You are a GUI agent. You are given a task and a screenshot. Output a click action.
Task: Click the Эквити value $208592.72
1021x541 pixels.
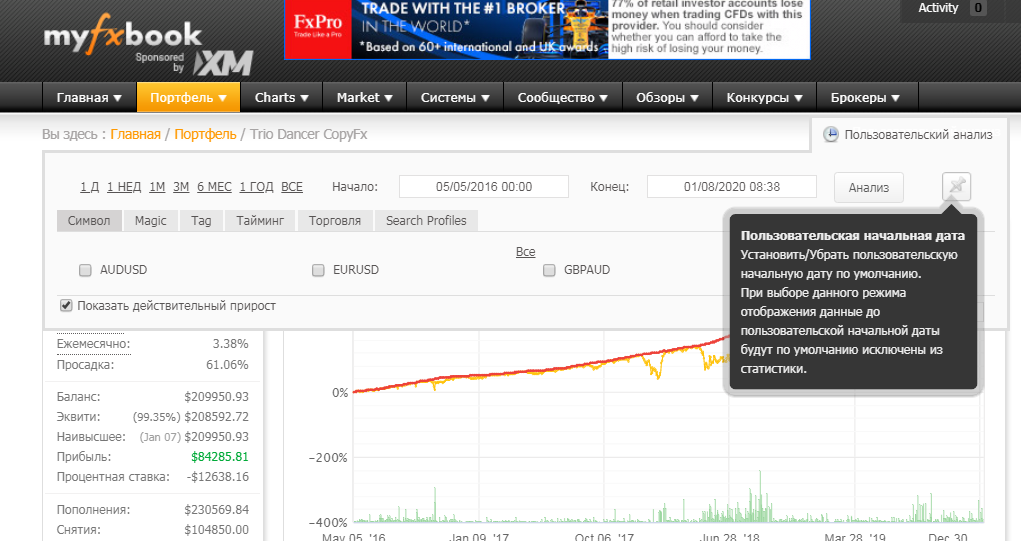216,417
